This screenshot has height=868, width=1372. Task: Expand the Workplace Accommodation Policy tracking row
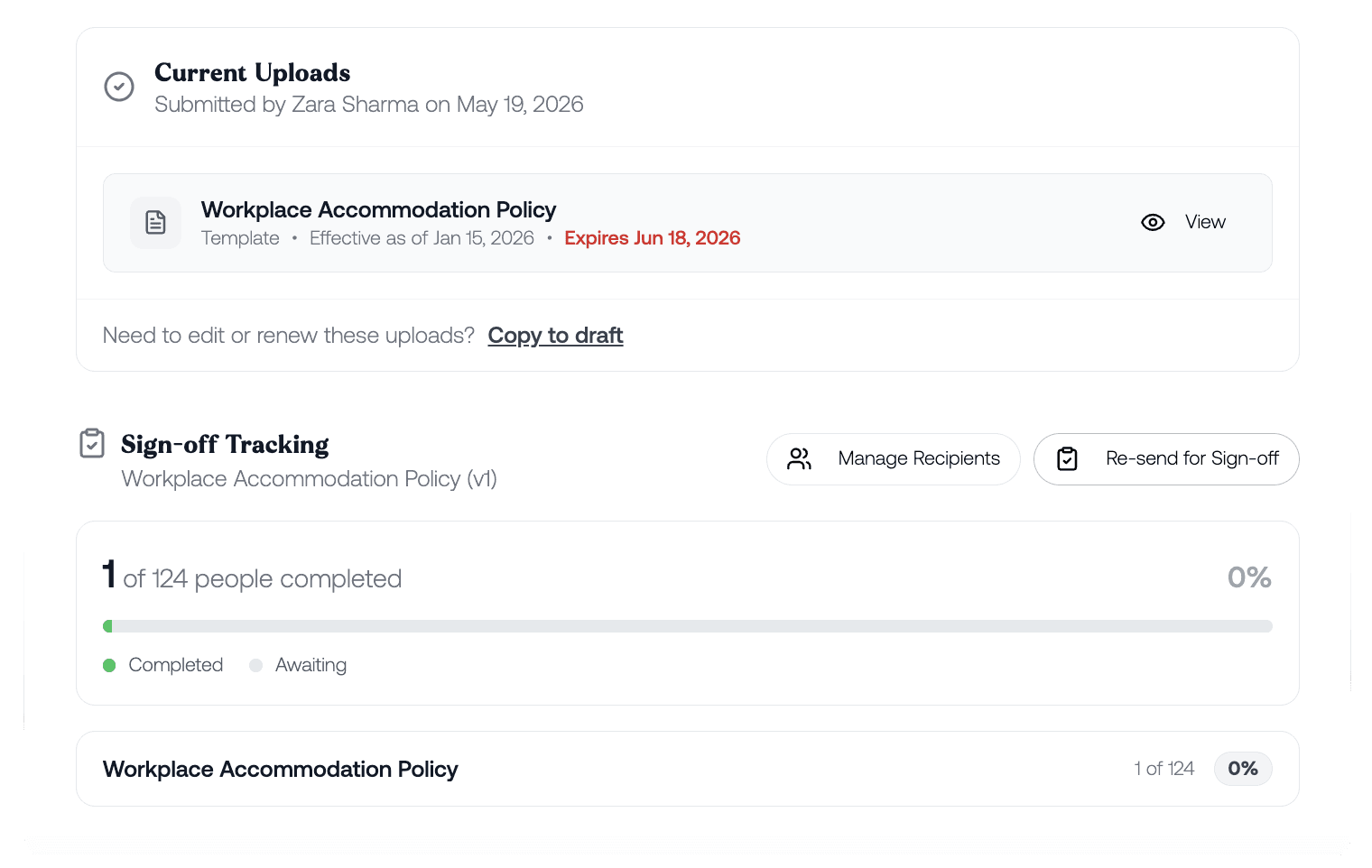[x=688, y=769]
